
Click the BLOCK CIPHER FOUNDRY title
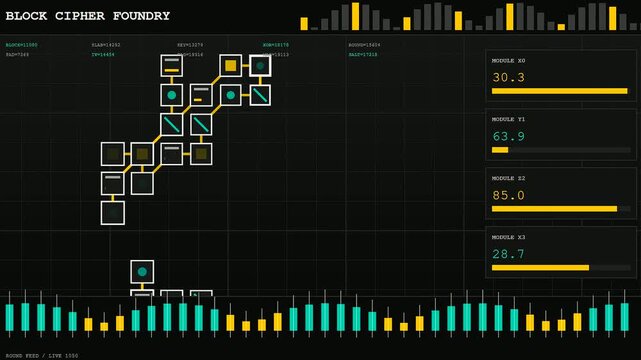pyautogui.click(x=87, y=16)
